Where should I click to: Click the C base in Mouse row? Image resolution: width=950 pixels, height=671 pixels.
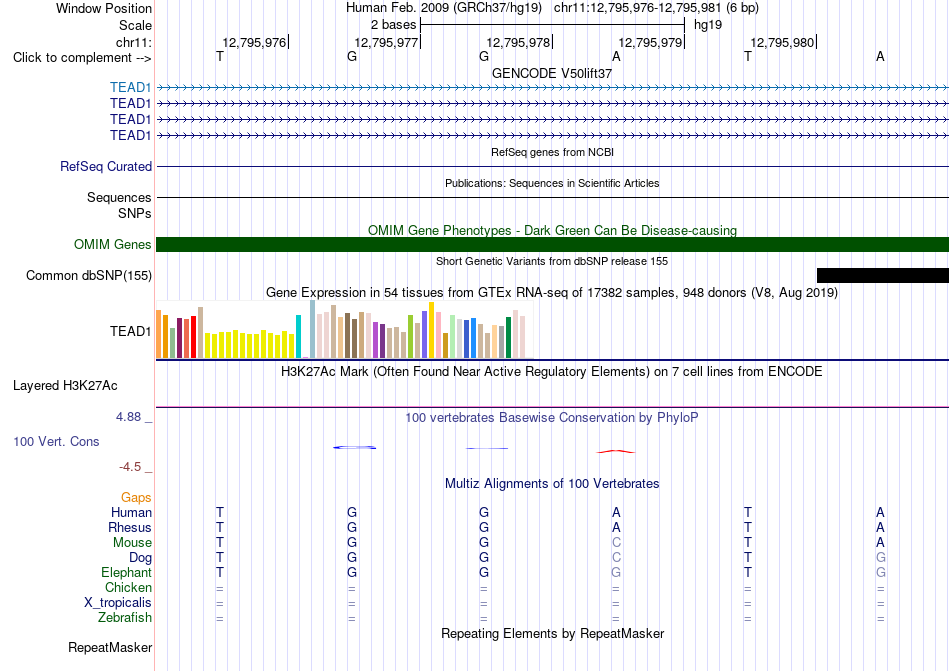pyautogui.click(x=616, y=543)
